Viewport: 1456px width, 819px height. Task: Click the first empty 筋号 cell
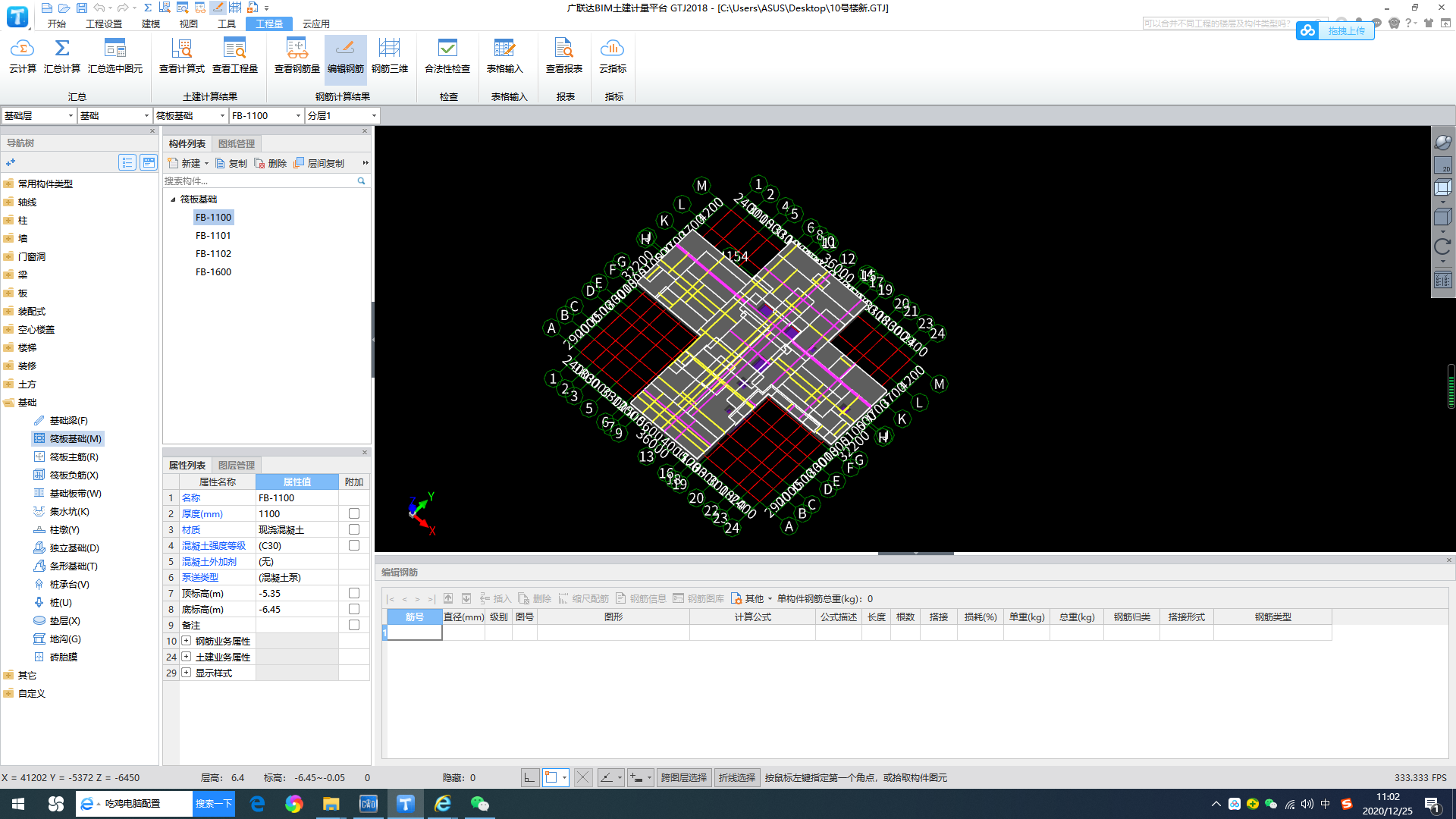point(415,632)
